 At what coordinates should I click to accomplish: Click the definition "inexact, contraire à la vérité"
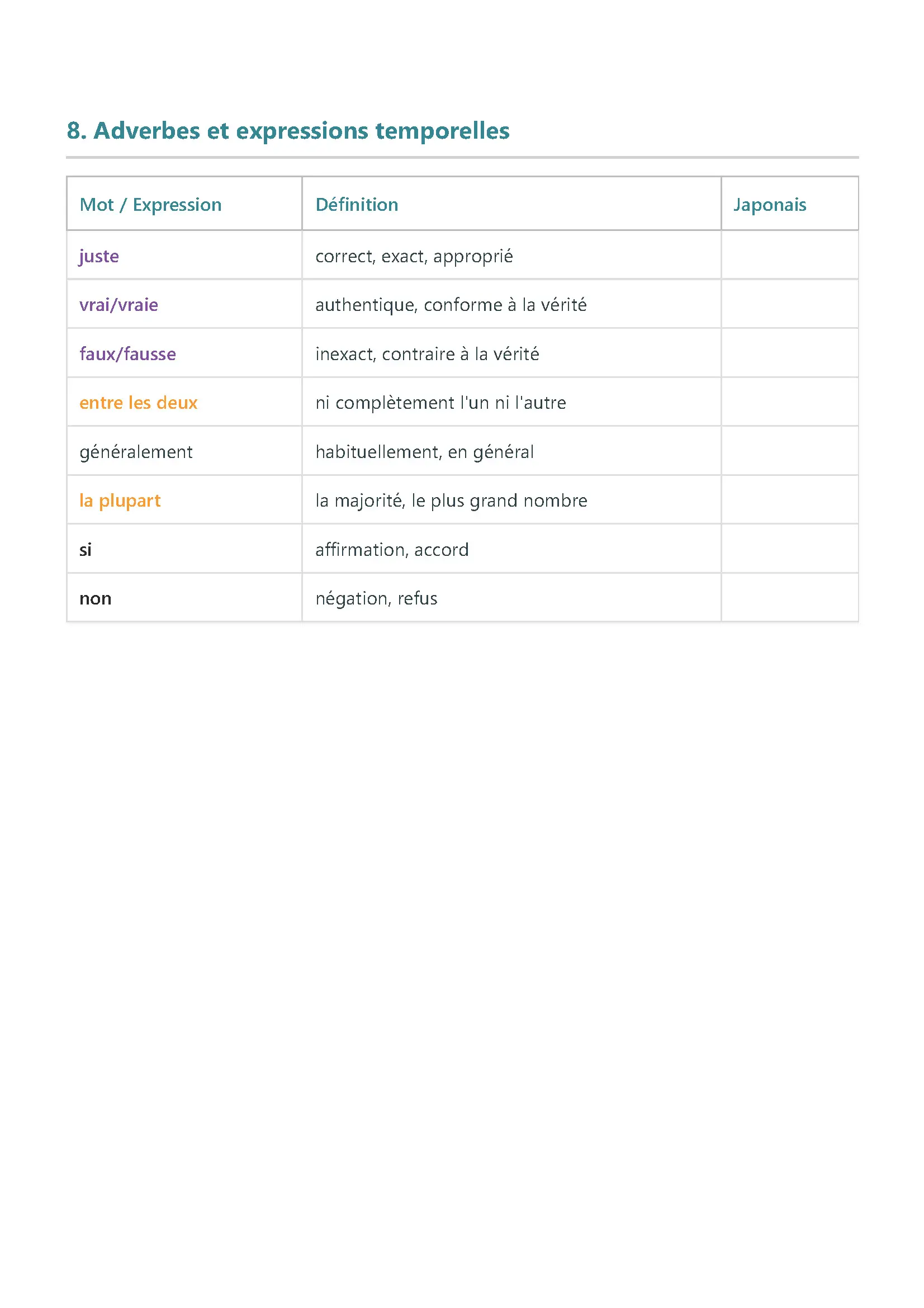click(427, 355)
